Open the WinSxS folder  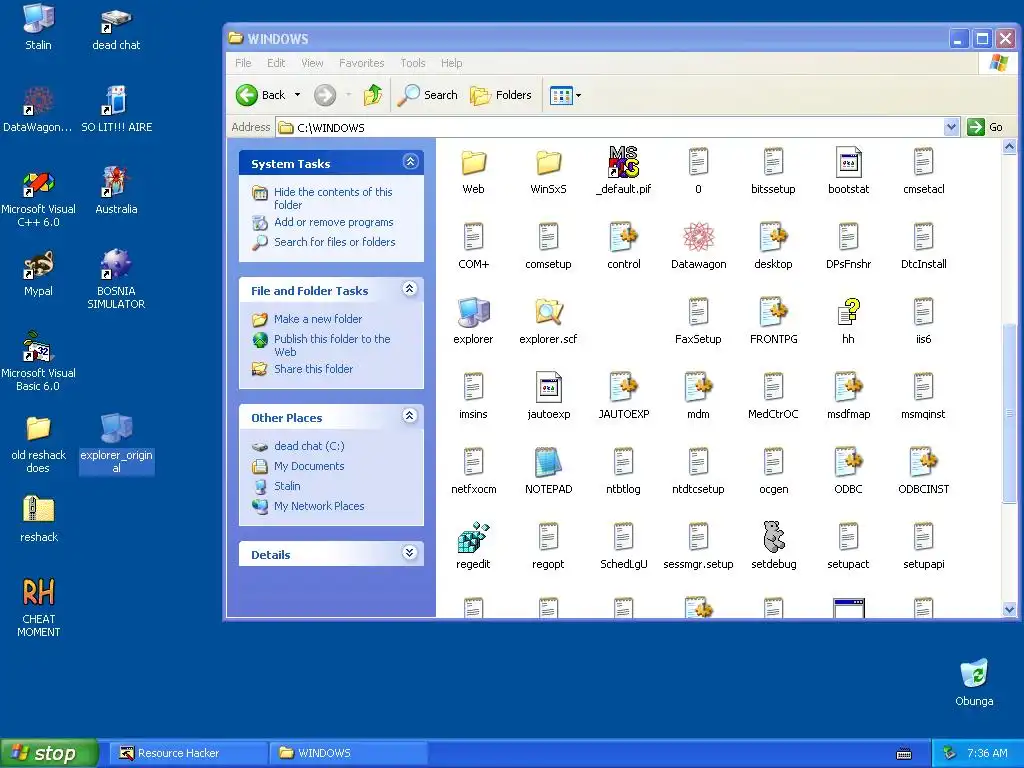pos(548,162)
